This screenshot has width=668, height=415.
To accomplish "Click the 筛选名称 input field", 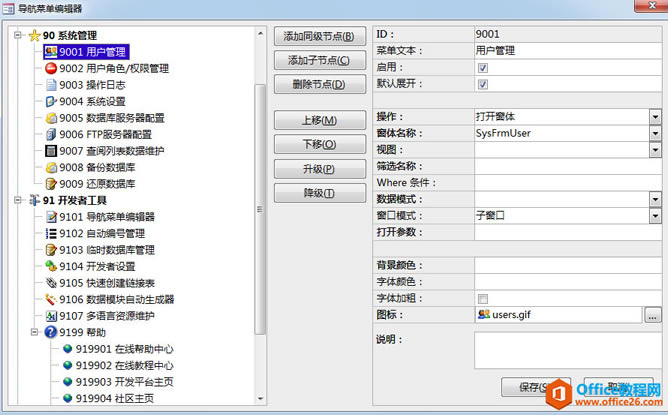I will pyautogui.click(x=568, y=166).
